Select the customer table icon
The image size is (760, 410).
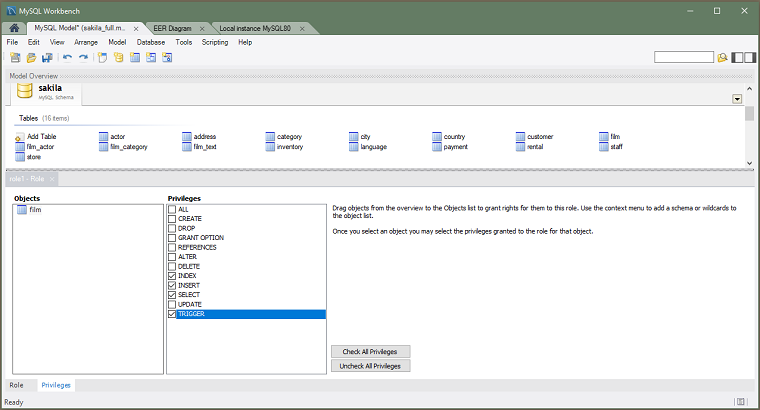point(521,136)
